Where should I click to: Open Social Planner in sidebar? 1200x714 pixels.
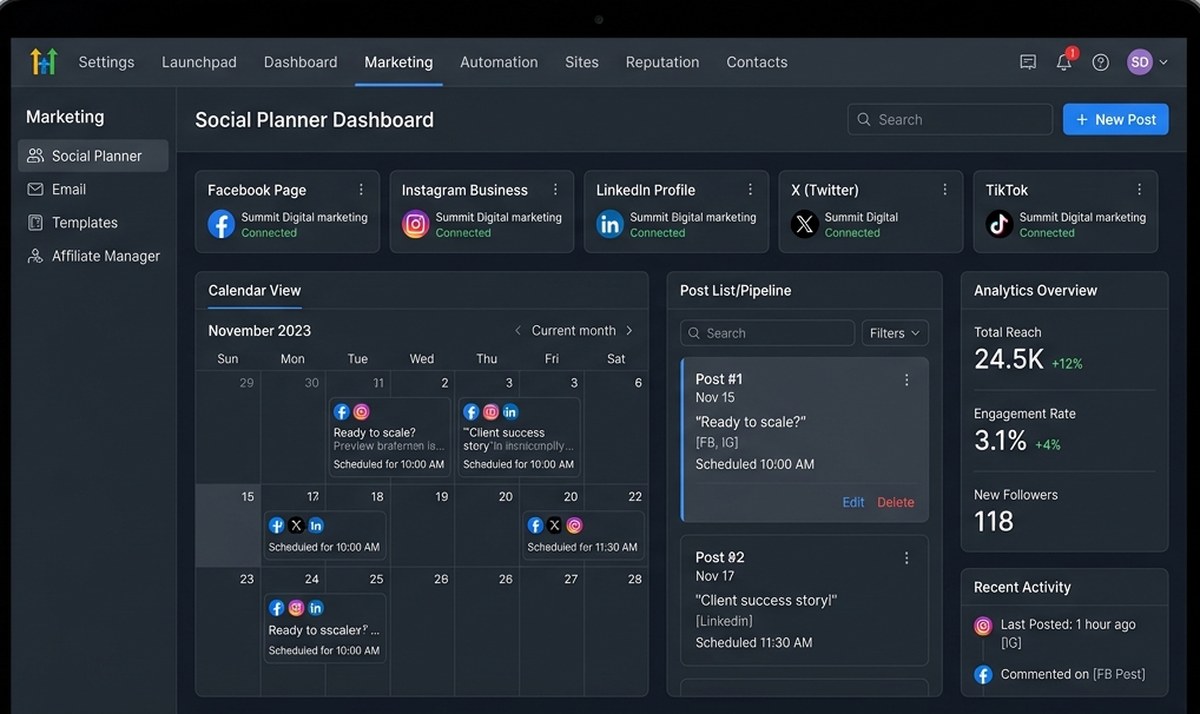pyautogui.click(x=93, y=156)
